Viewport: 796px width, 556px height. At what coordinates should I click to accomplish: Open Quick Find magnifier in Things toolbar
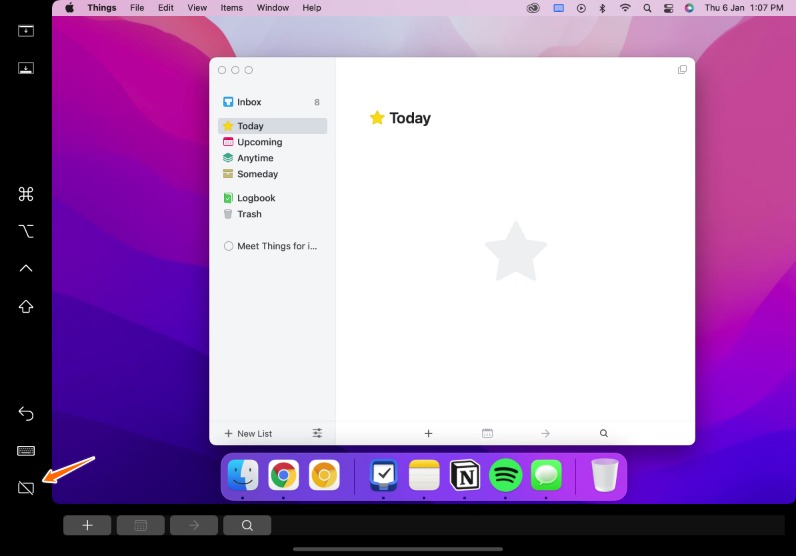pos(604,433)
